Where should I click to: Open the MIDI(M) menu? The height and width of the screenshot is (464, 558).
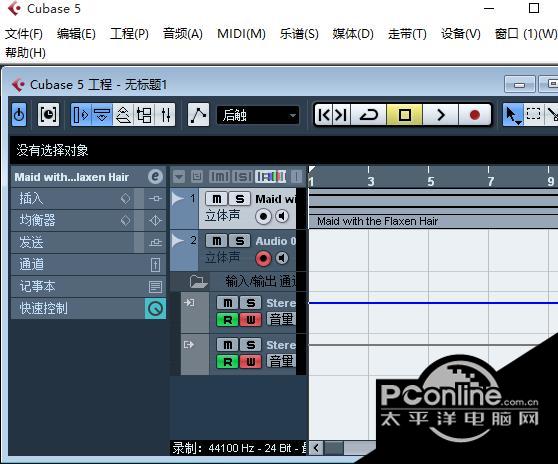click(241, 34)
